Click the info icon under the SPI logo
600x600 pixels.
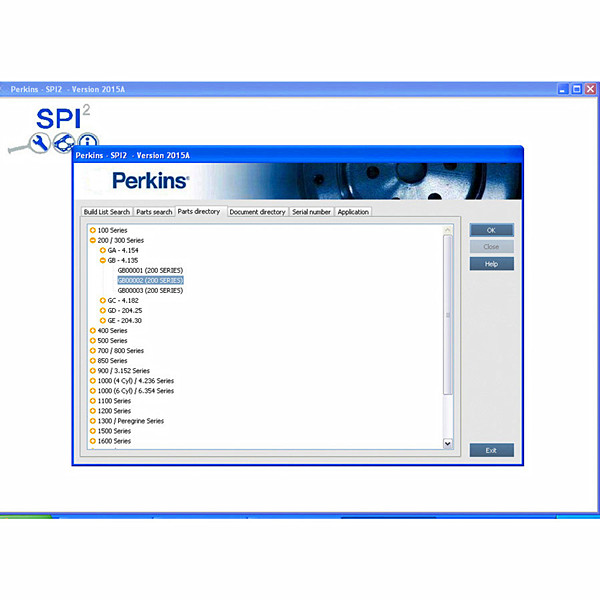tap(88, 143)
